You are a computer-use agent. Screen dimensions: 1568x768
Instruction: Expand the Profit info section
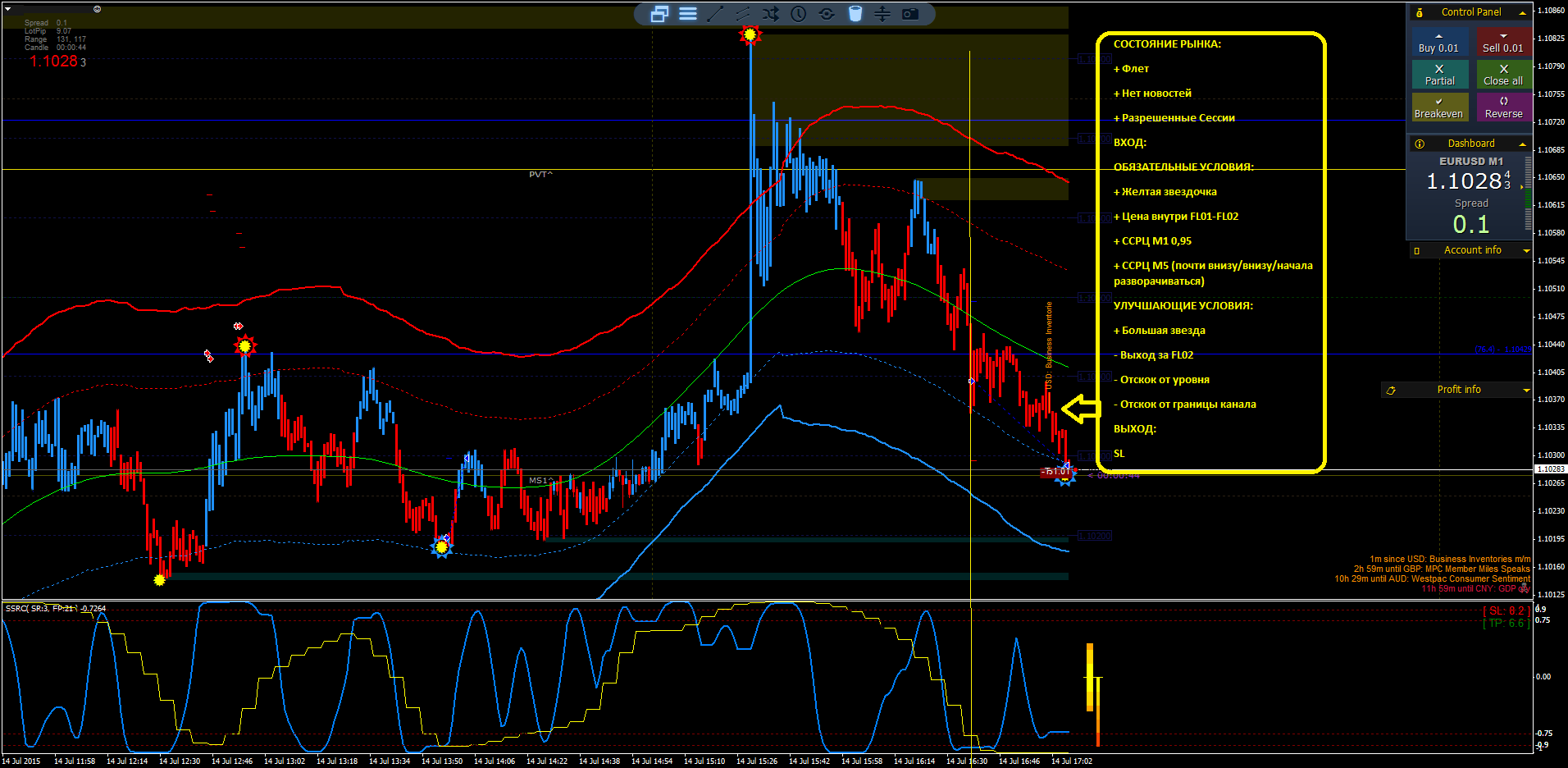pyautogui.click(x=1526, y=391)
